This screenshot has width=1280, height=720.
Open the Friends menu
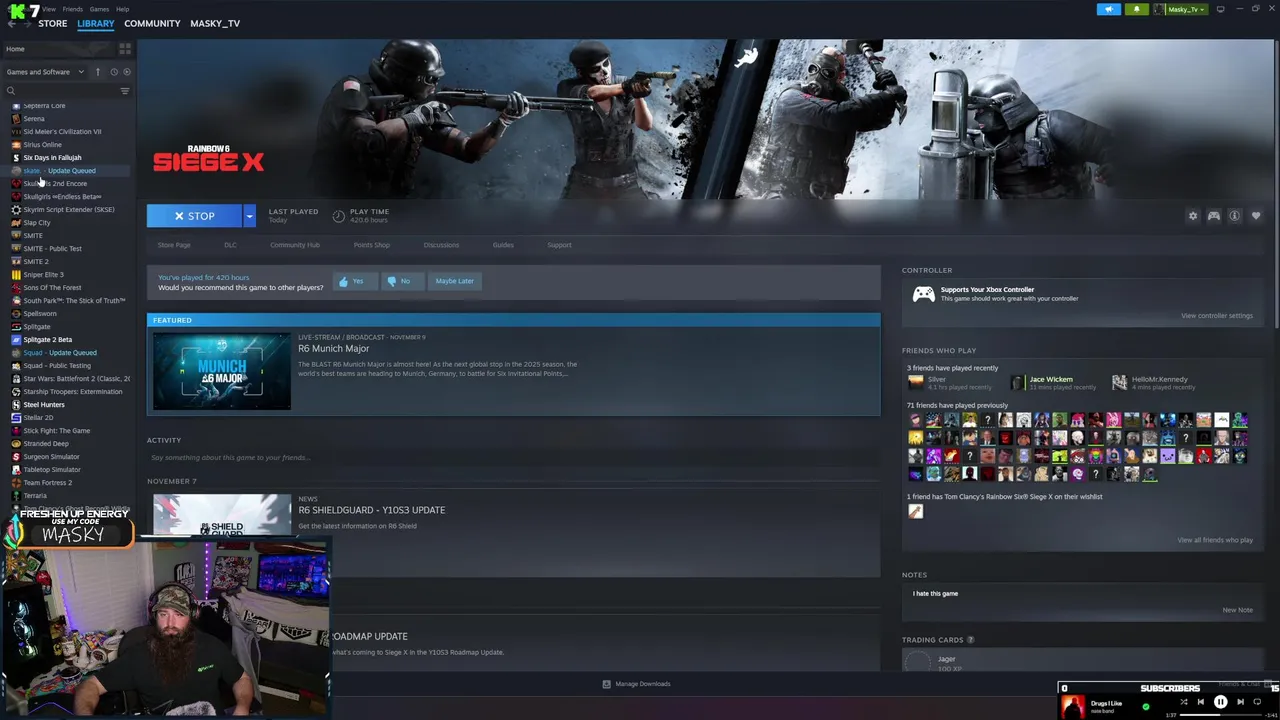[73, 9]
